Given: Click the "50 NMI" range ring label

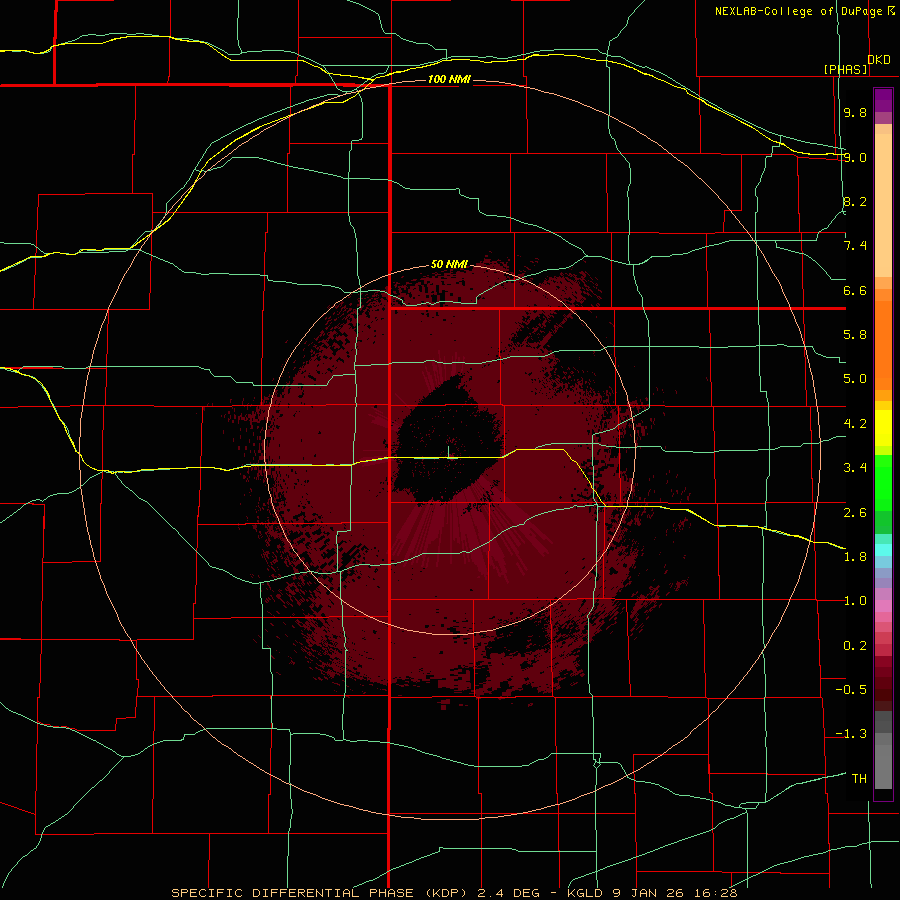Looking at the screenshot, I should pyautogui.click(x=449, y=265).
